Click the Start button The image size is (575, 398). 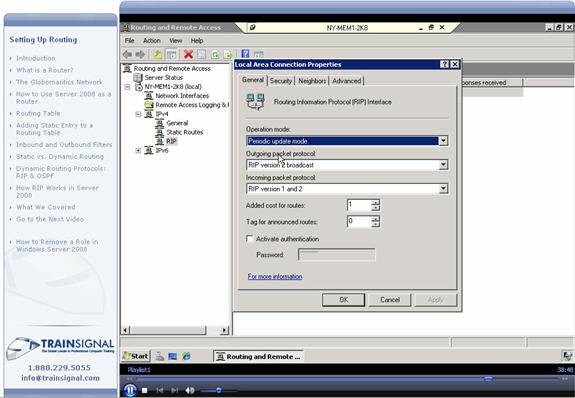click(x=136, y=356)
